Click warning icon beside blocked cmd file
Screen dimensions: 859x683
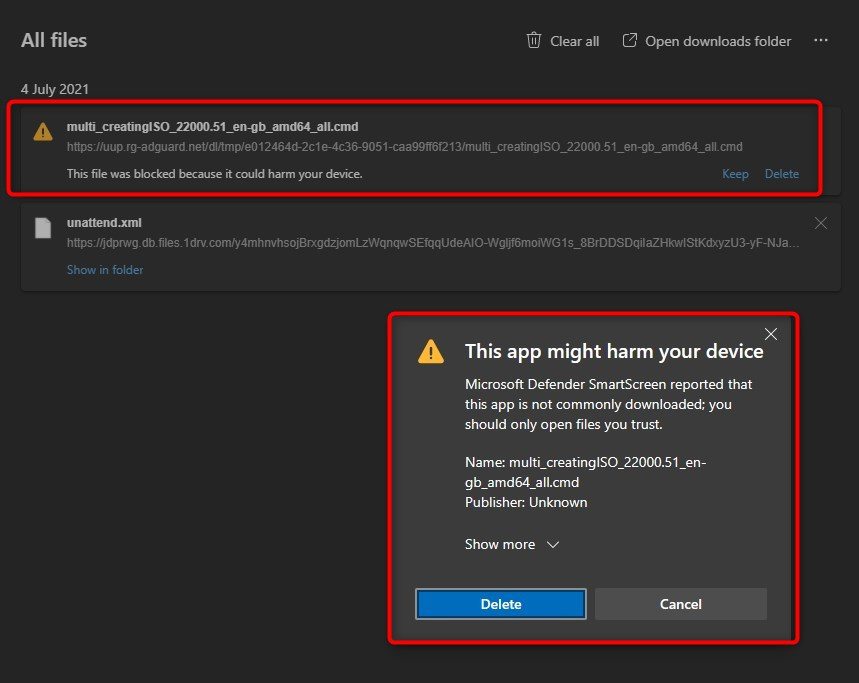(43, 131)
